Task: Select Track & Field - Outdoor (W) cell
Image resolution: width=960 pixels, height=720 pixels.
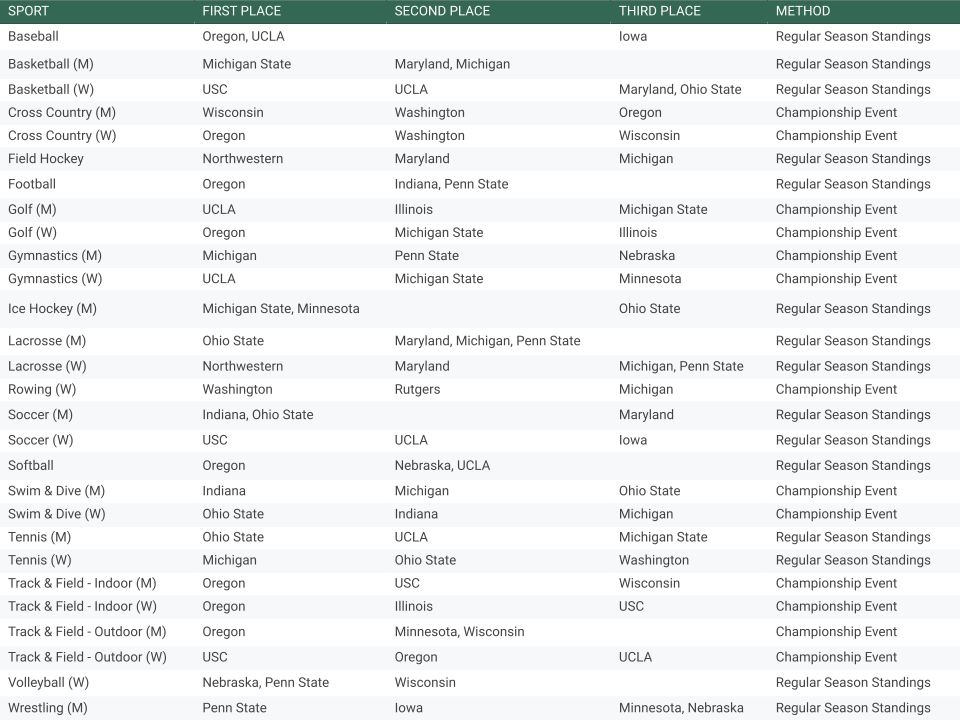Action: click(x=87, y=657)
